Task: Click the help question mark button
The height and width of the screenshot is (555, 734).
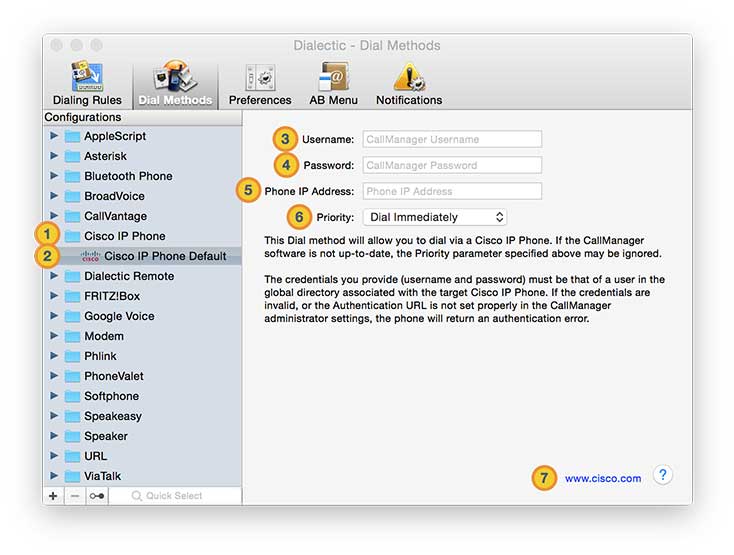Action: tap(662, 475)
